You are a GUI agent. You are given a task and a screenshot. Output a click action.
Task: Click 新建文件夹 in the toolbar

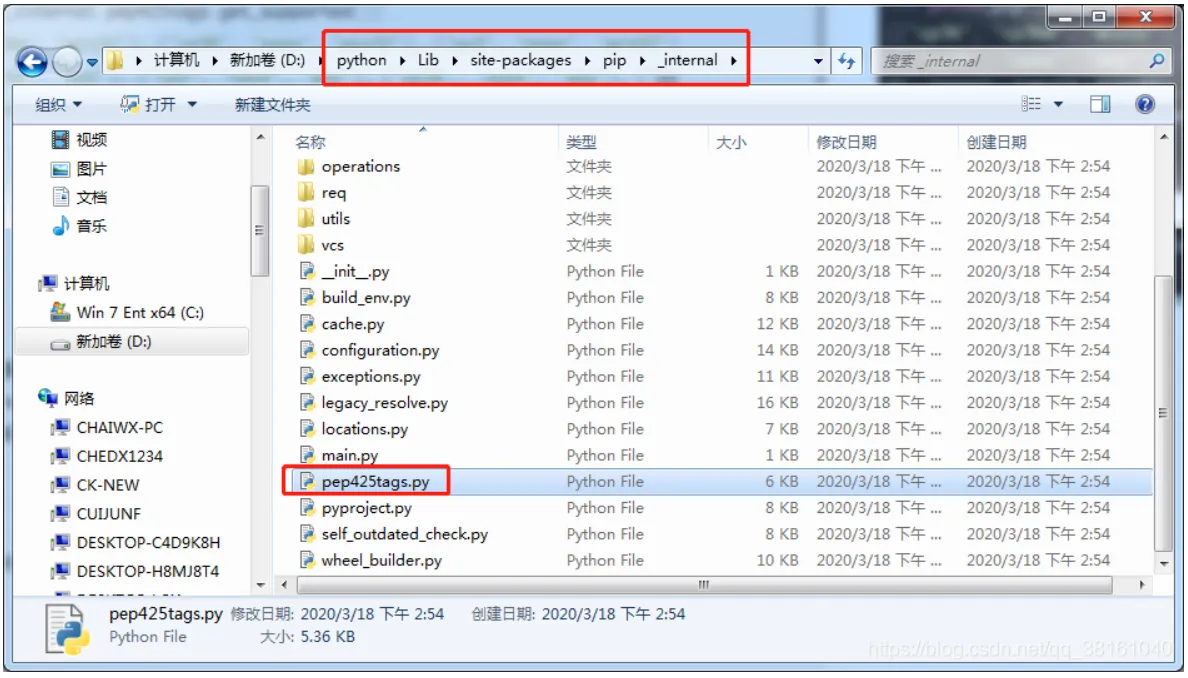click(273, 105)
